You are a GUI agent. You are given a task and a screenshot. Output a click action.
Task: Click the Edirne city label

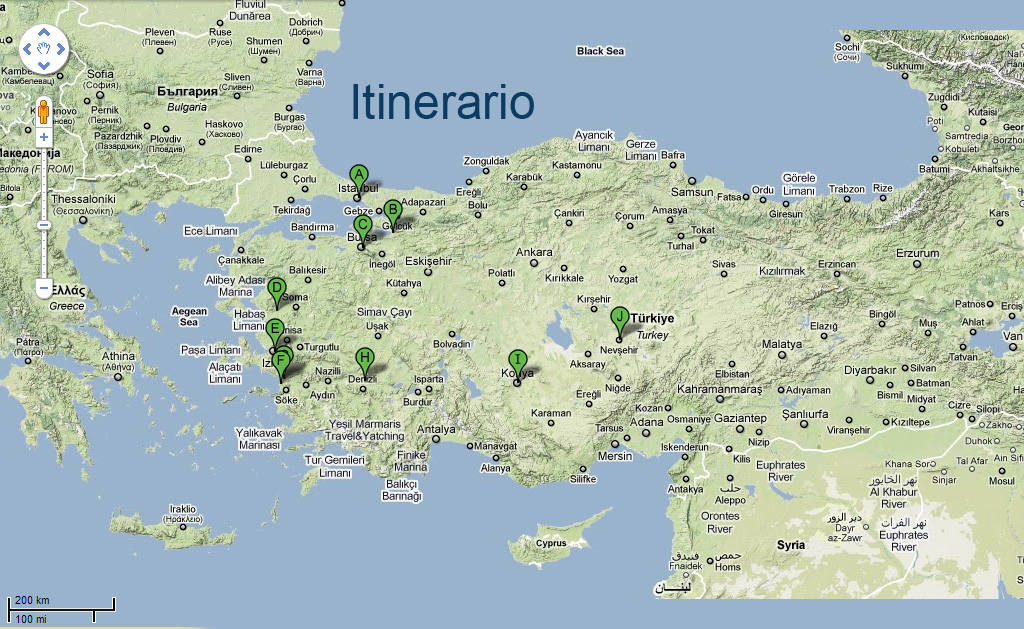[x=248, y=149]
